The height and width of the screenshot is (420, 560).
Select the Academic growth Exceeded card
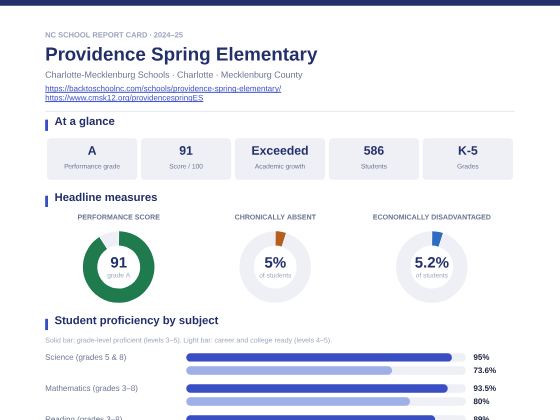click(x=280, y=159)
